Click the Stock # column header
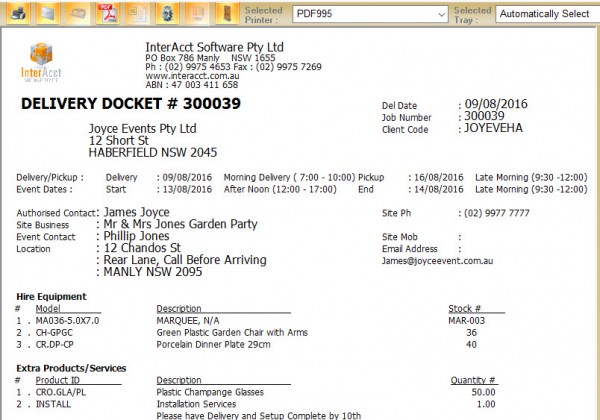Viewport: 600px width, 420px height. (465, 308)
